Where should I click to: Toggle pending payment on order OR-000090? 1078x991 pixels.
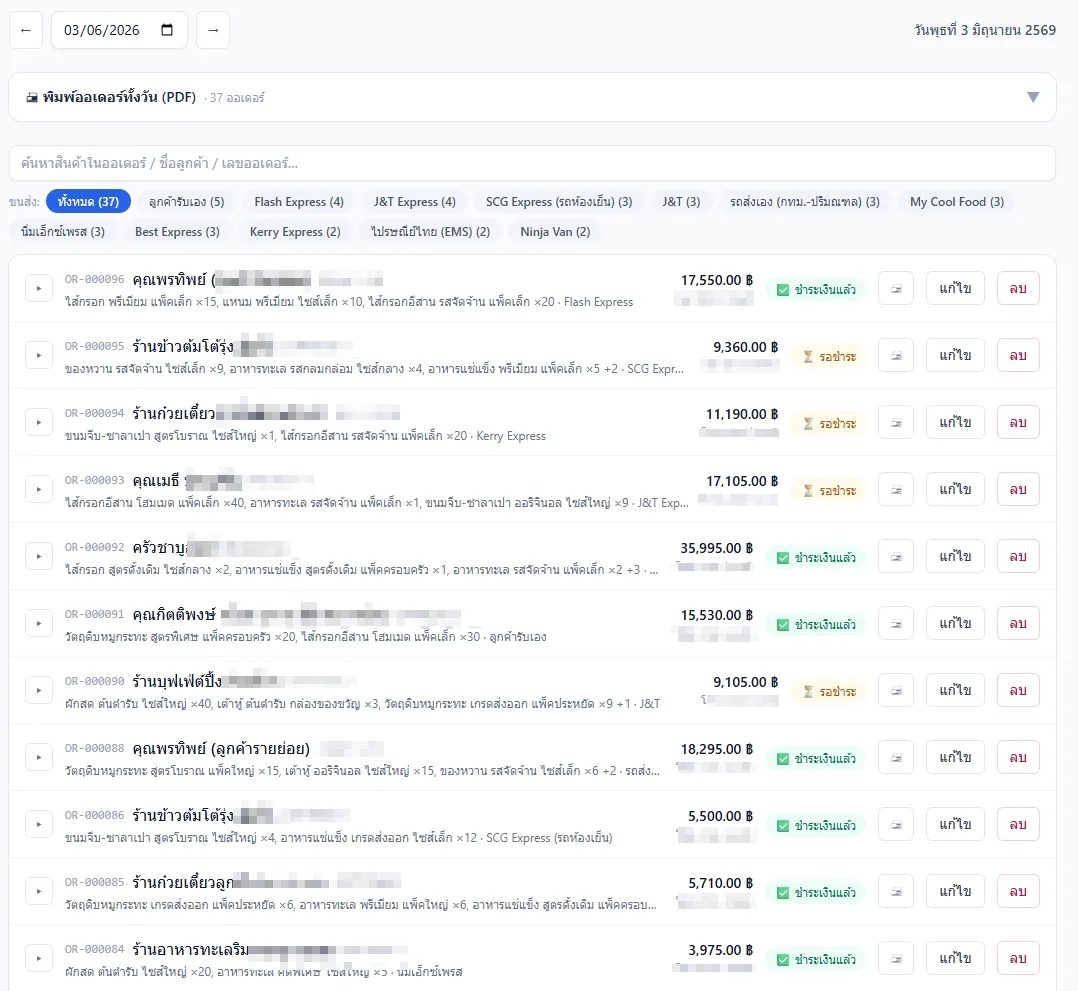click(x=828, y=691)
